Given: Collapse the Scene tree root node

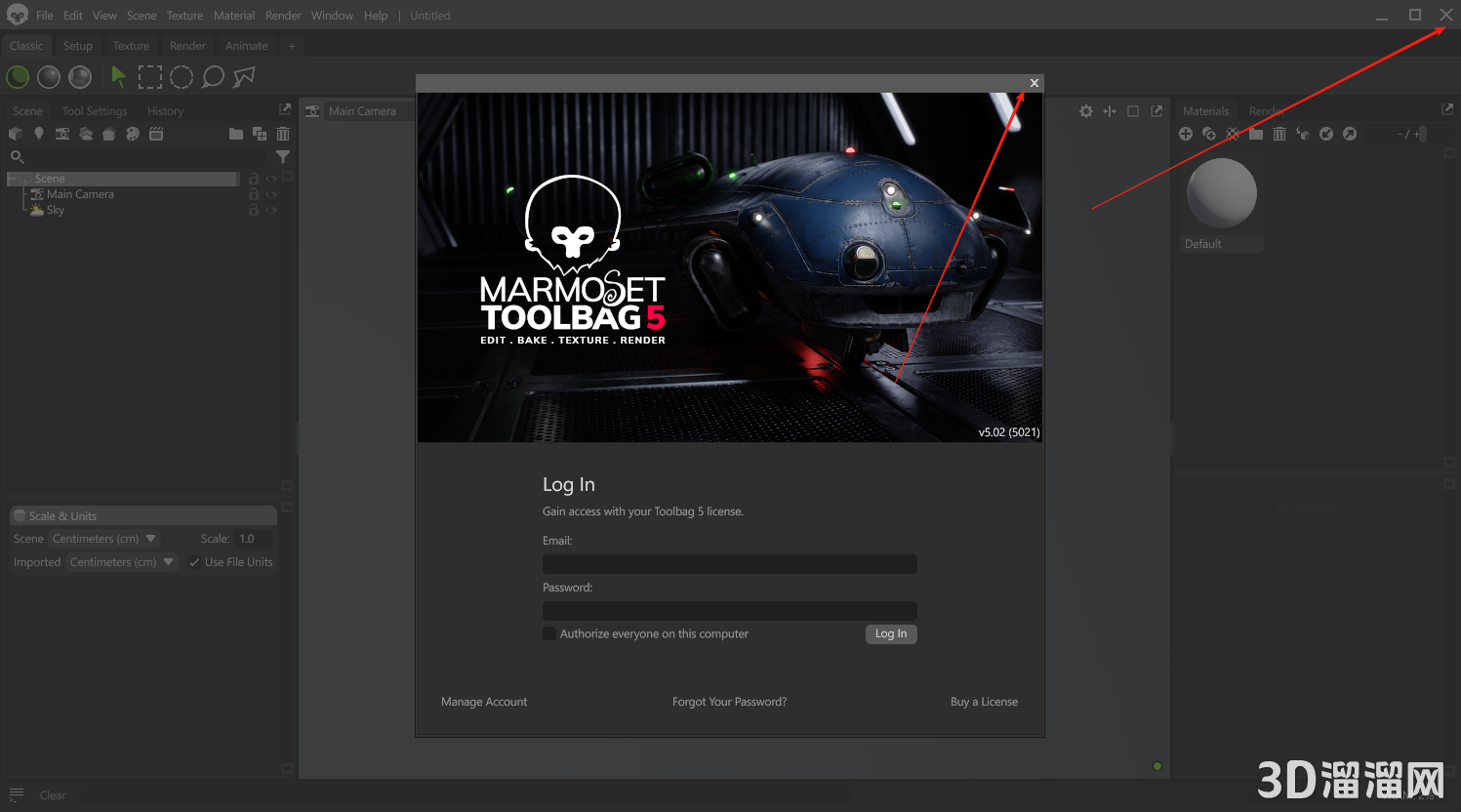Looking at the screenshot, I should 12,179.
